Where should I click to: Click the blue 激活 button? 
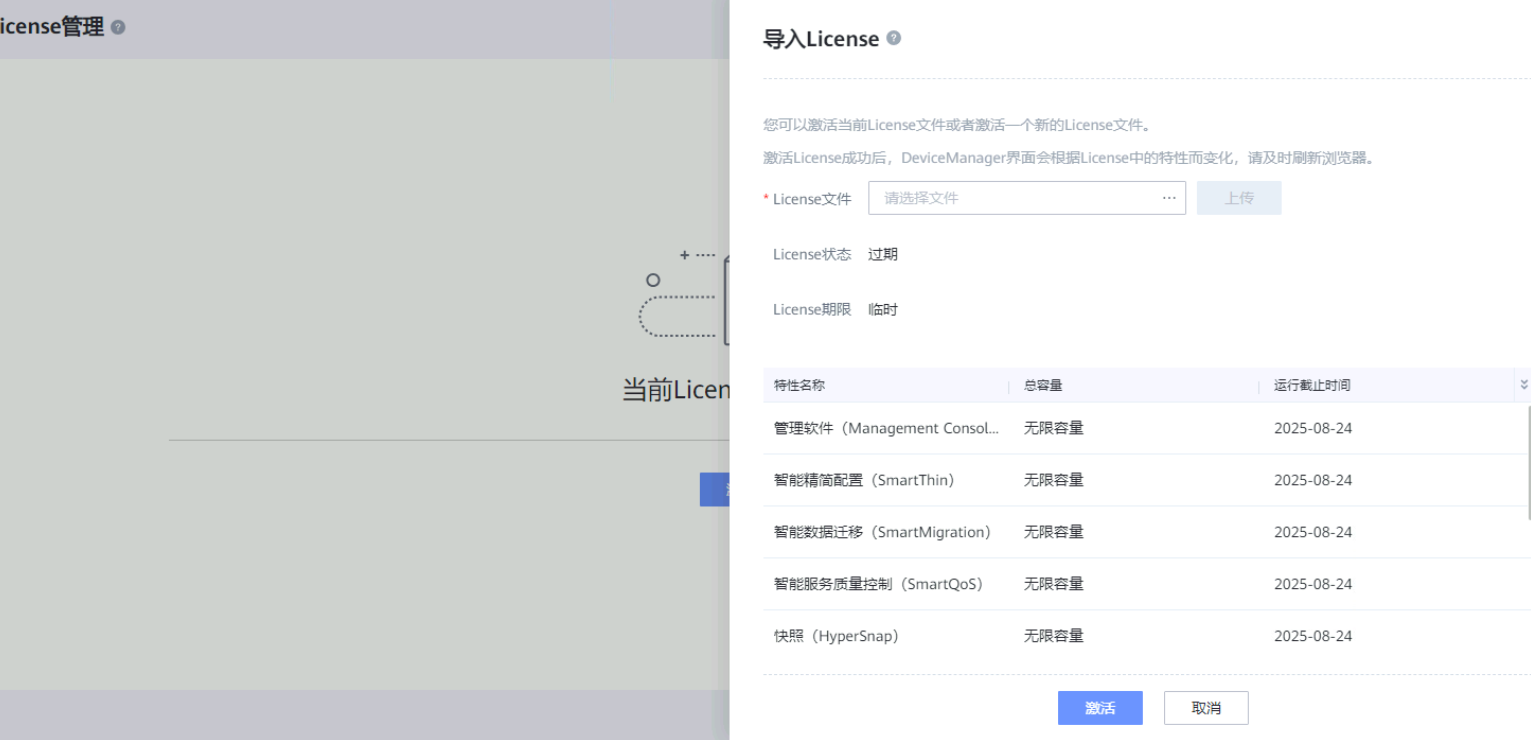pyautogui.click(x=1099, y=708)
